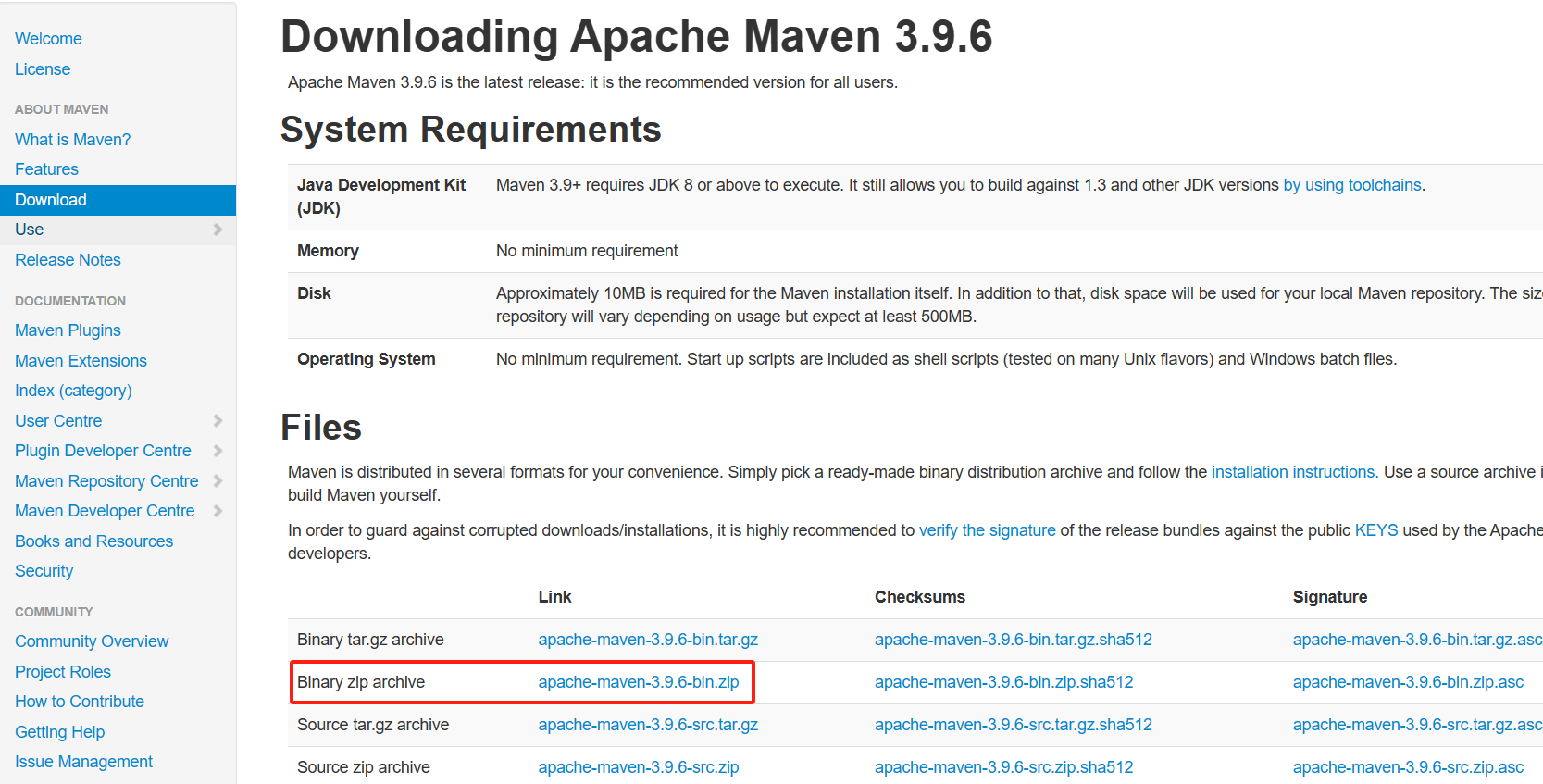Click the 'Binary tar.gz archive' row label
This screenshot has width=1543, height=784.
click(x=370, y=640)
